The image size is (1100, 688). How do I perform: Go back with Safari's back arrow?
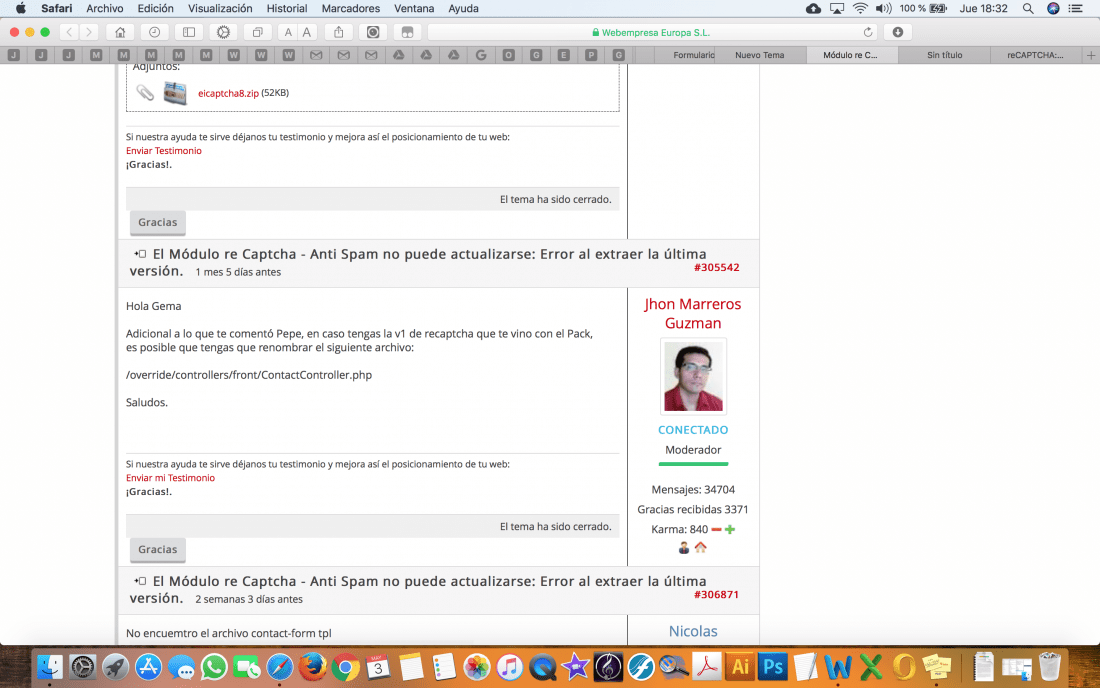[x=69, y=32]
